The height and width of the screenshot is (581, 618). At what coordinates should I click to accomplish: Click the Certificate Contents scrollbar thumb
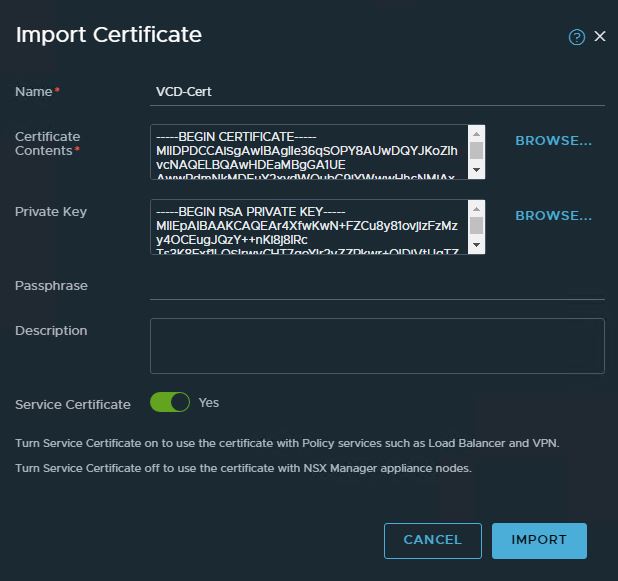477,150
